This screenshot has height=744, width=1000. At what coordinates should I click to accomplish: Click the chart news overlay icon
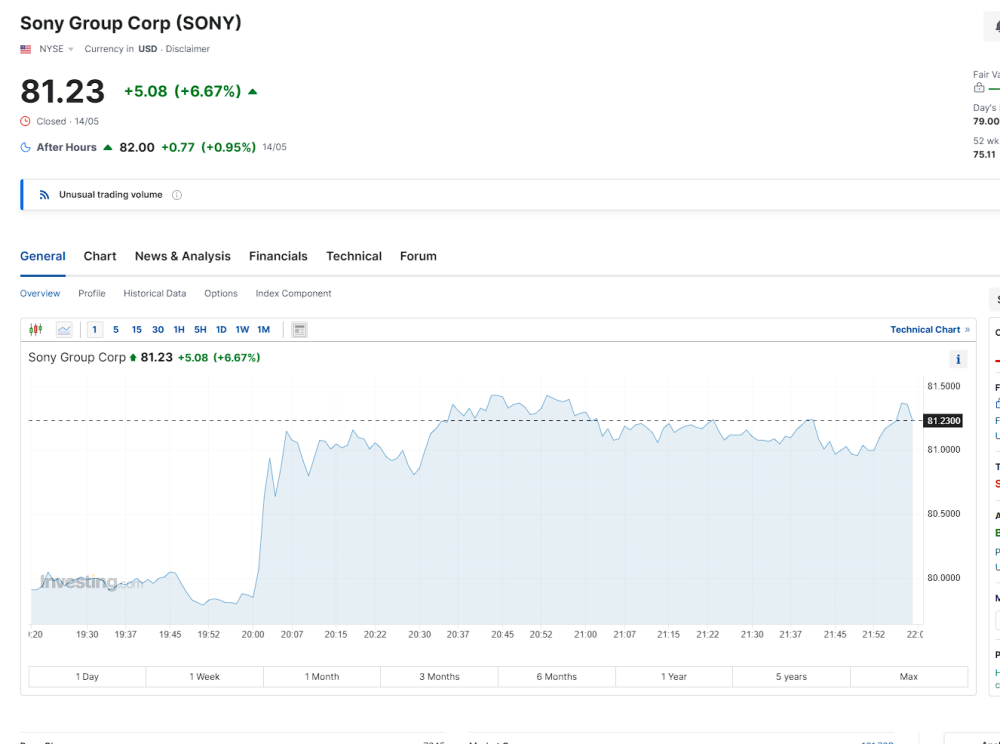click(299, 330)
